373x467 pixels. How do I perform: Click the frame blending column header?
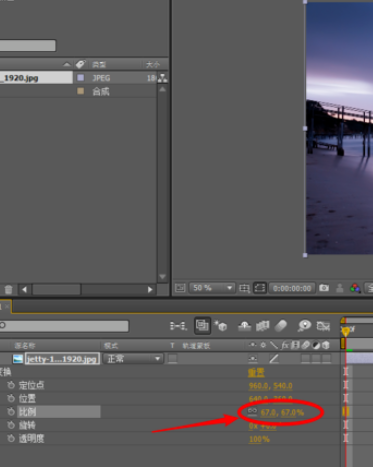pos(295,345)
